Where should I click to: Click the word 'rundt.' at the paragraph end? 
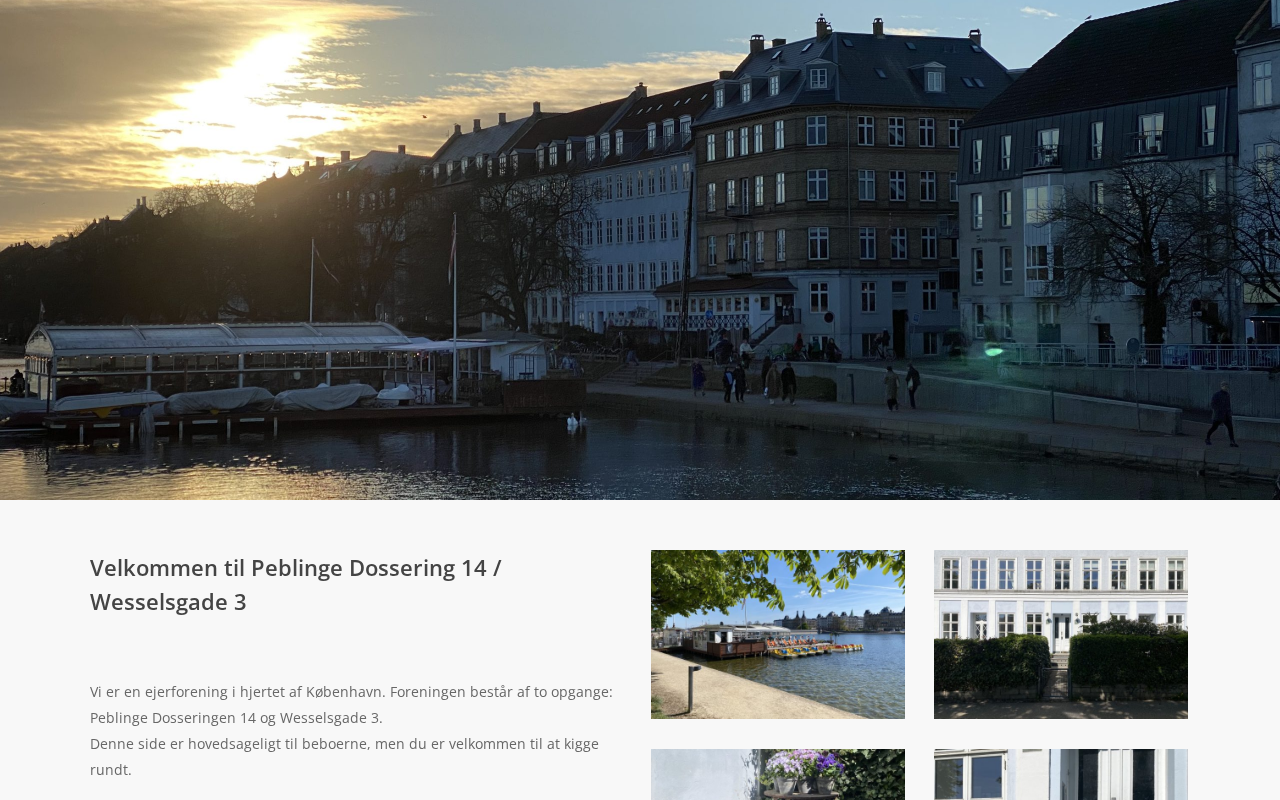click(x=111, y=770)
